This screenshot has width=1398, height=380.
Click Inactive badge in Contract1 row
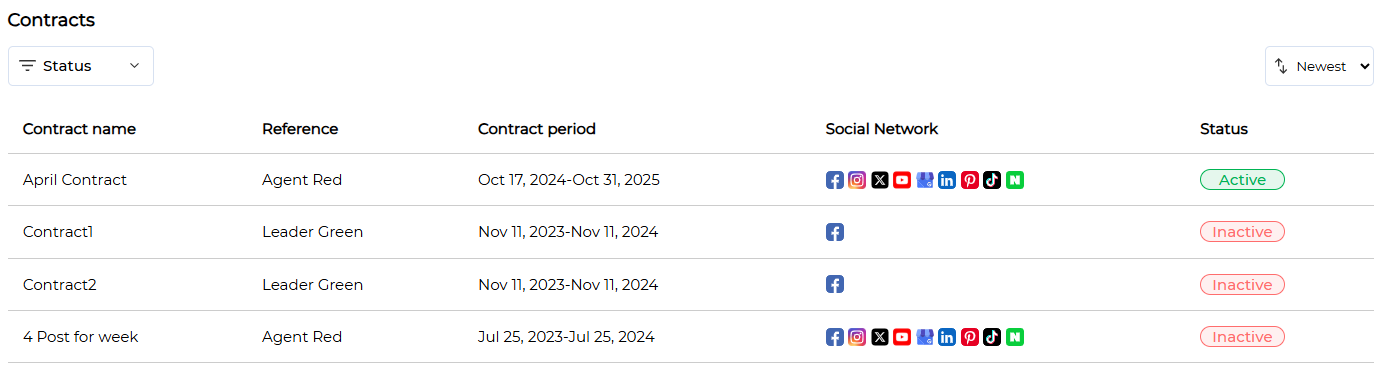[1242, 232]
